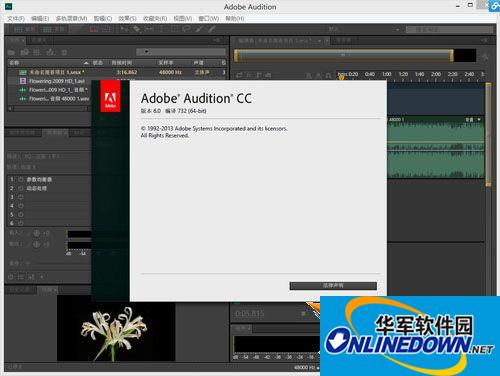Select the Slip tool in toolbar
Screen dimensions: 500x376
(149, 29)
